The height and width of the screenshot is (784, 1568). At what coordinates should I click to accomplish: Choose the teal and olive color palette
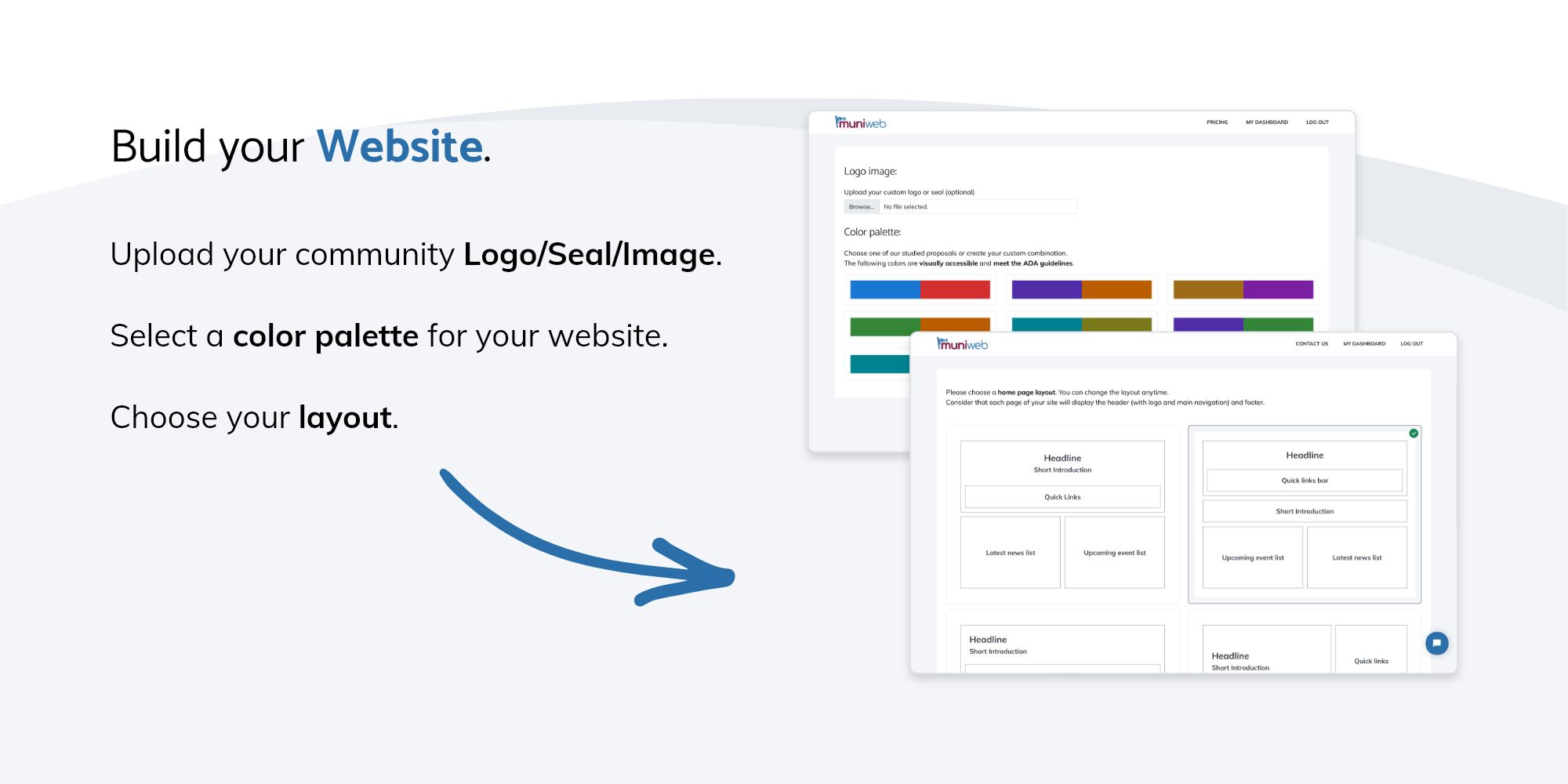click(1081, 325)
